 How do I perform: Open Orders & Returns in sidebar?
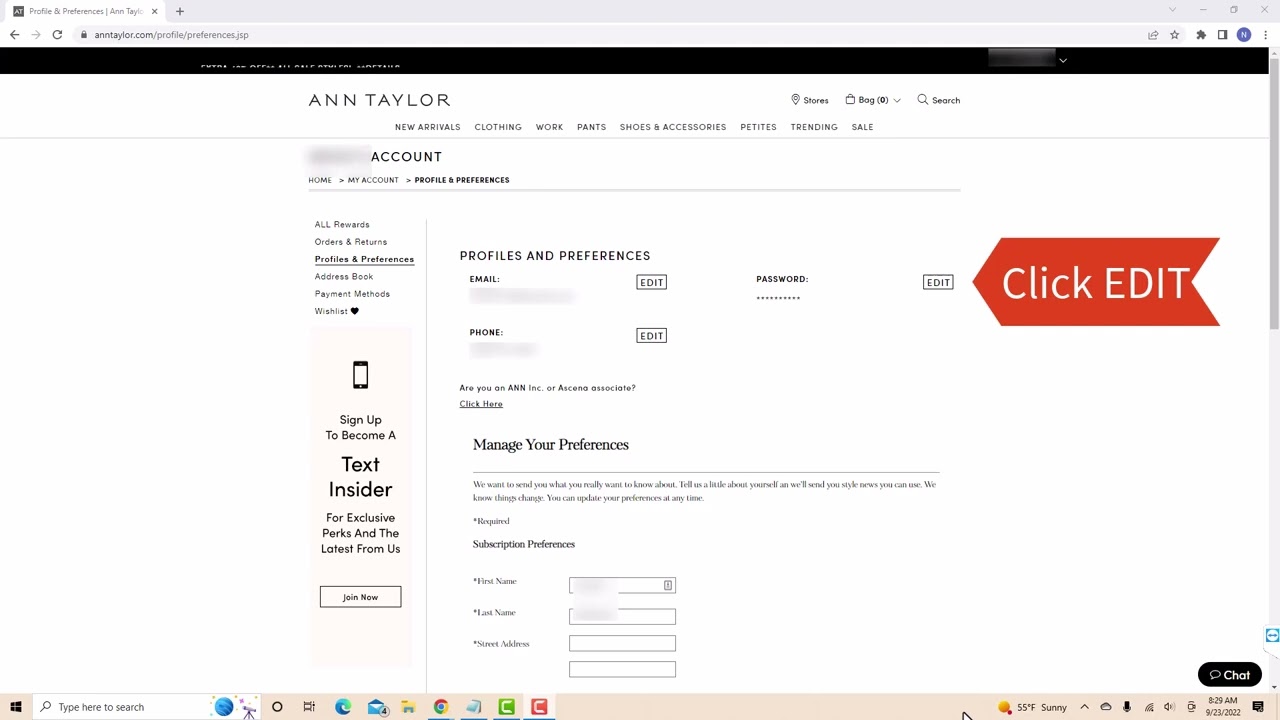(x=351, y=242)
